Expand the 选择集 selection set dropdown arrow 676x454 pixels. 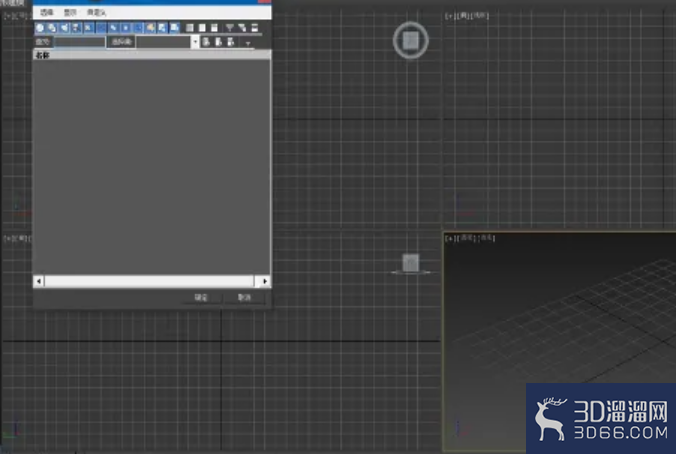(x=195, y=42)
